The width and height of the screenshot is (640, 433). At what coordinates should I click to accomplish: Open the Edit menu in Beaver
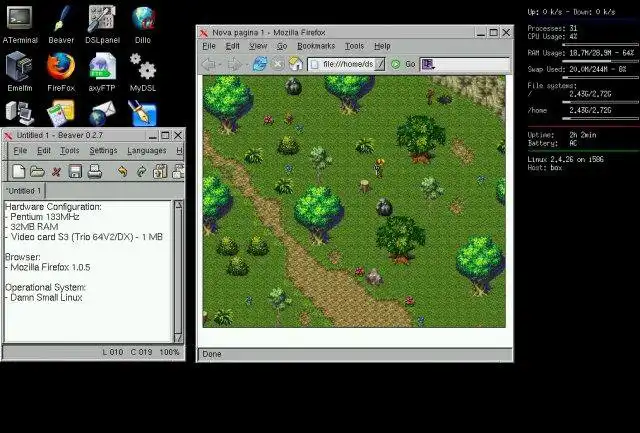pyautogui.click(x=44, y=151)
